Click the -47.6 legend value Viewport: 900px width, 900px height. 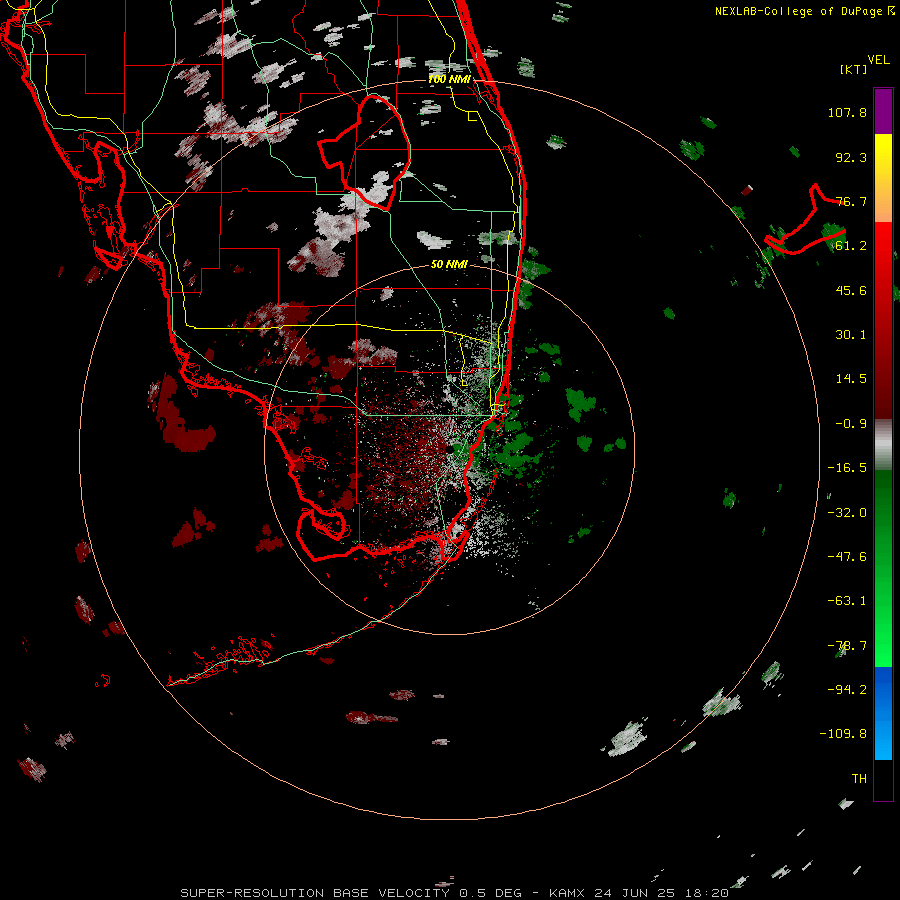(847, 556)
